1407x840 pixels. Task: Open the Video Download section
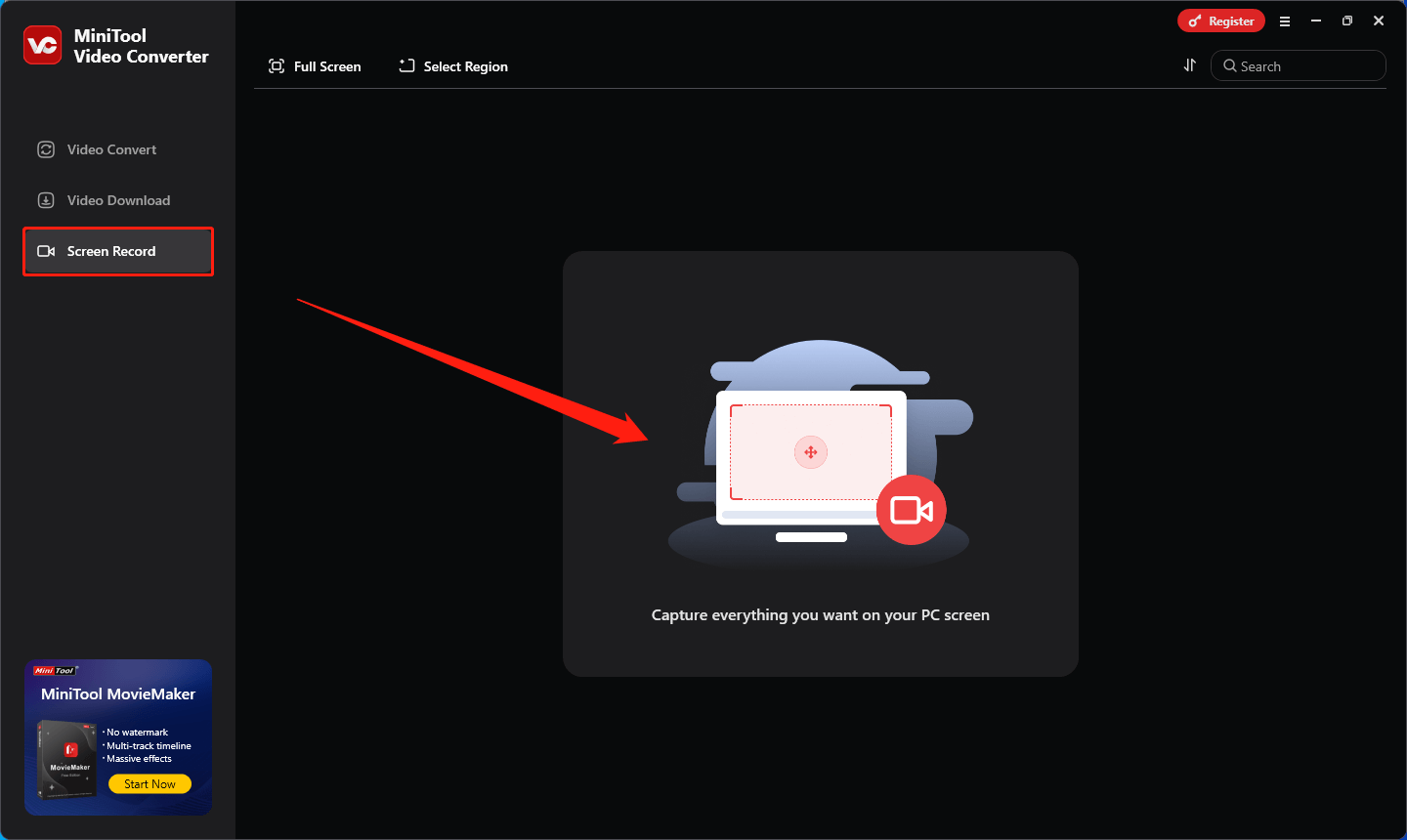point(117,200)
